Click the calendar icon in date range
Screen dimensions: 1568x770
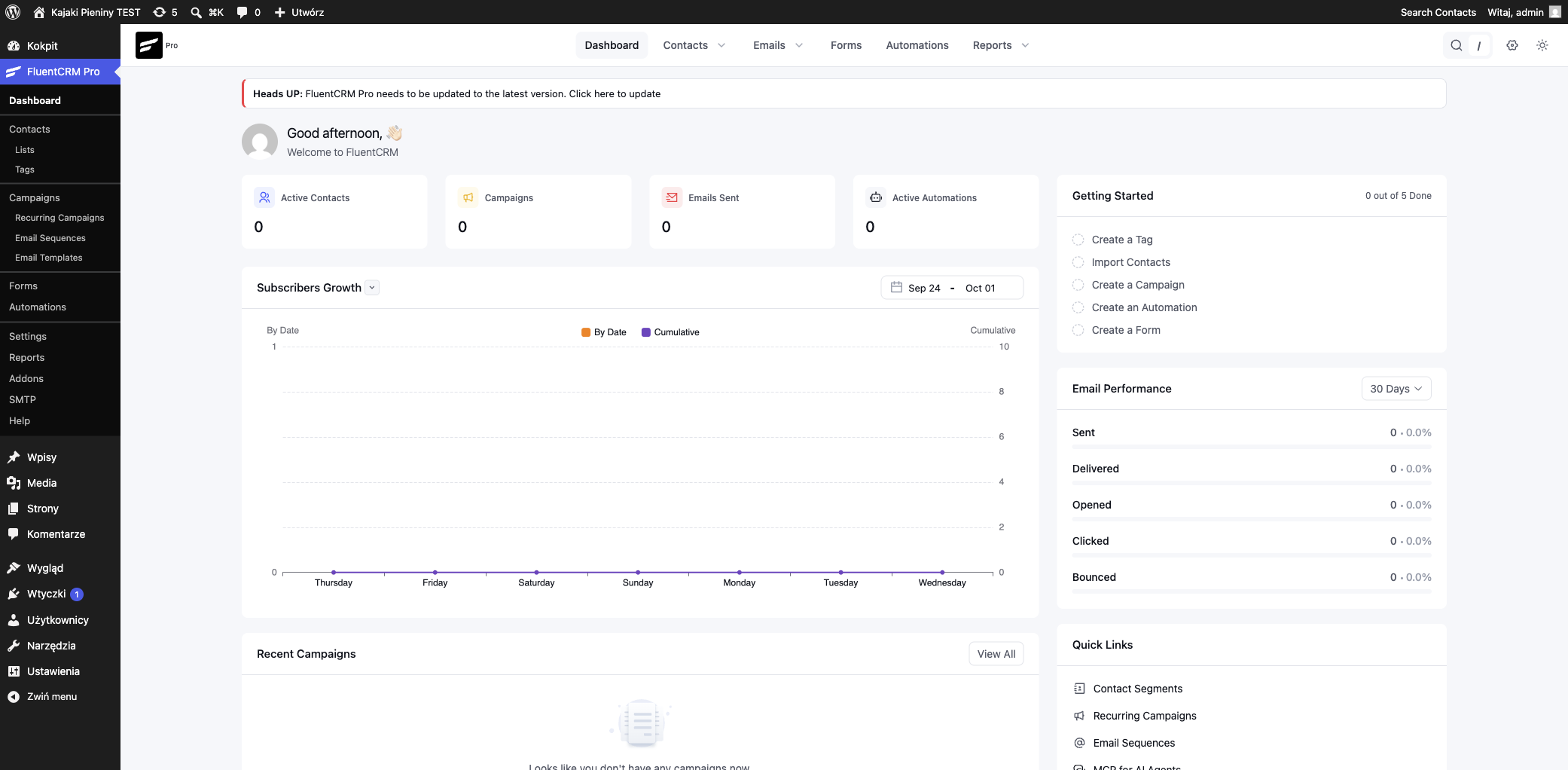[x=896, y=287]
